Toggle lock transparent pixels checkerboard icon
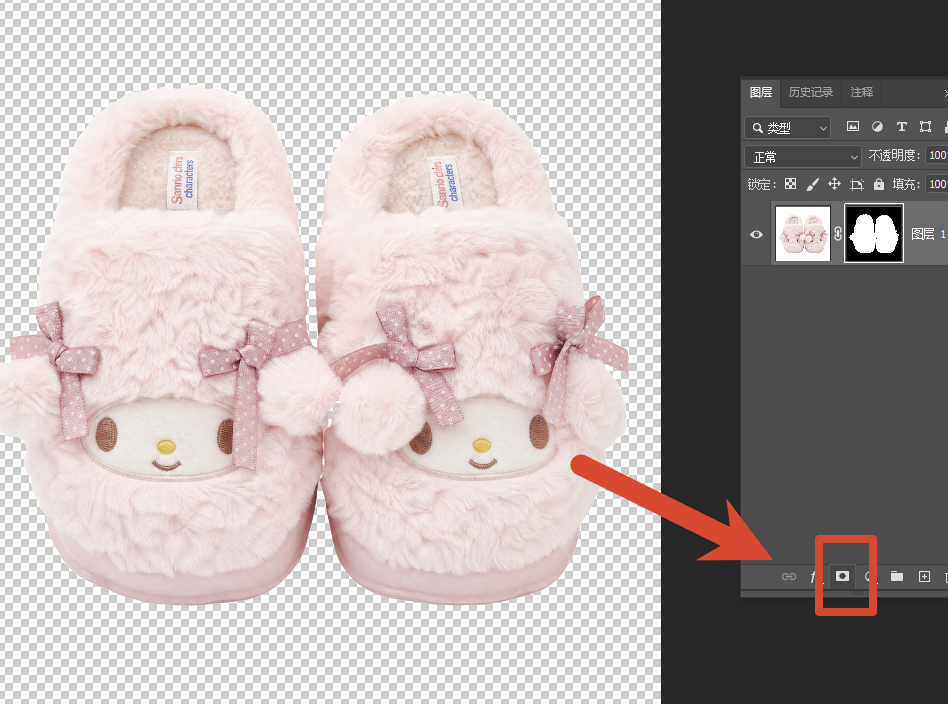 click(x=790, y=184)
